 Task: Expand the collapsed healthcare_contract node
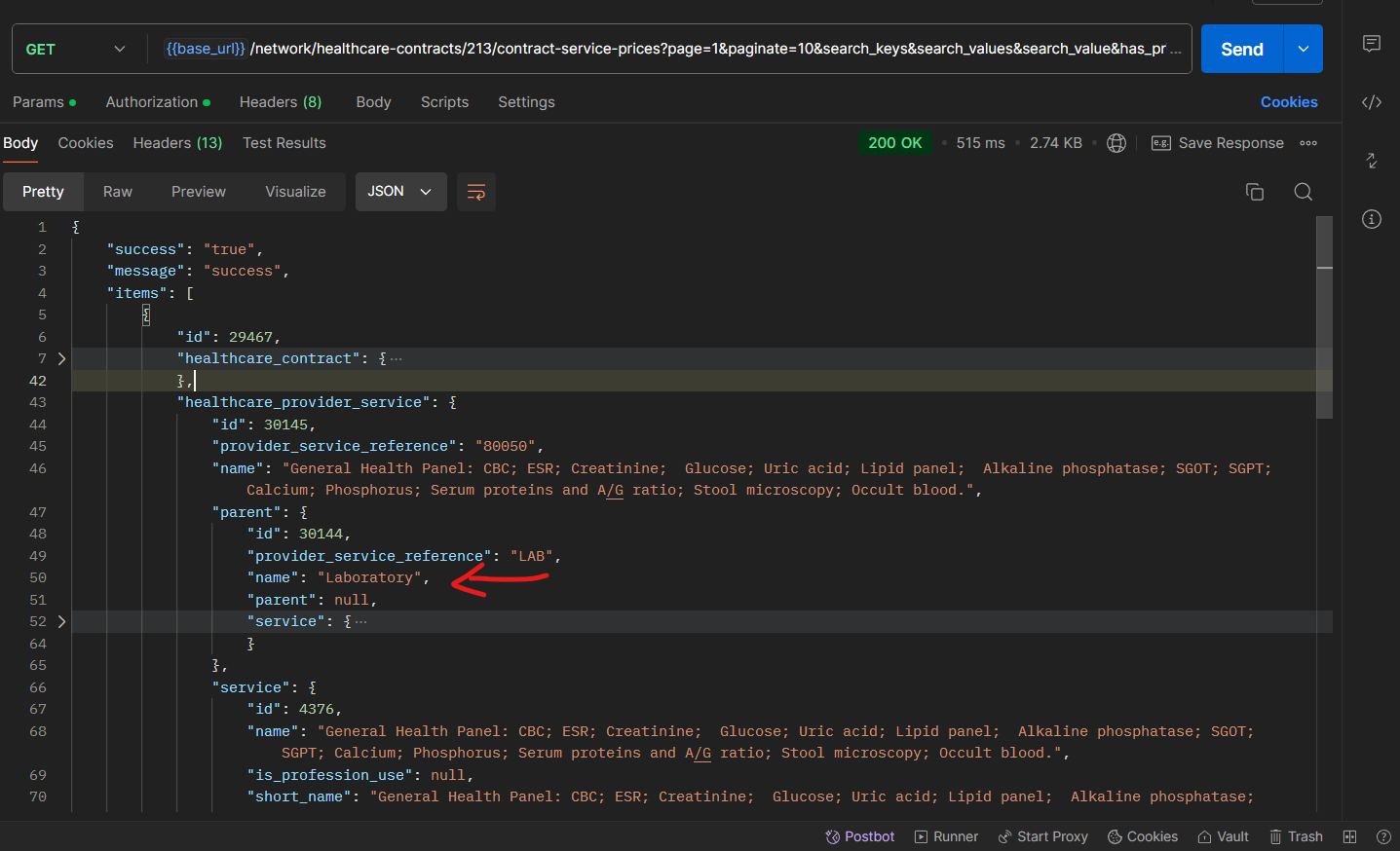pyautogui.click(x=62, y=359)
